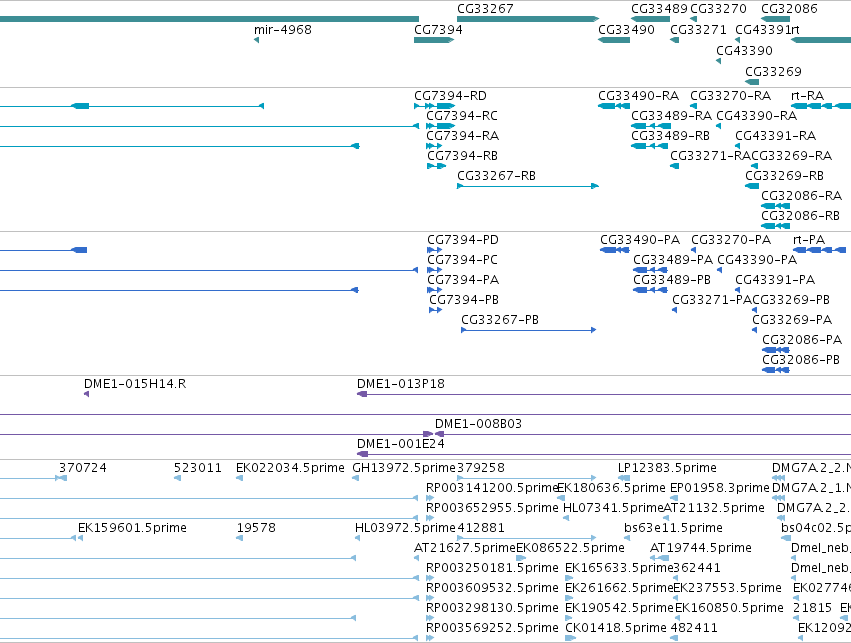Image resolution: width=851 pixels, height=643 pixels.
Task: Select the CG43391-RA transcript label
Action: pos(776,136)
